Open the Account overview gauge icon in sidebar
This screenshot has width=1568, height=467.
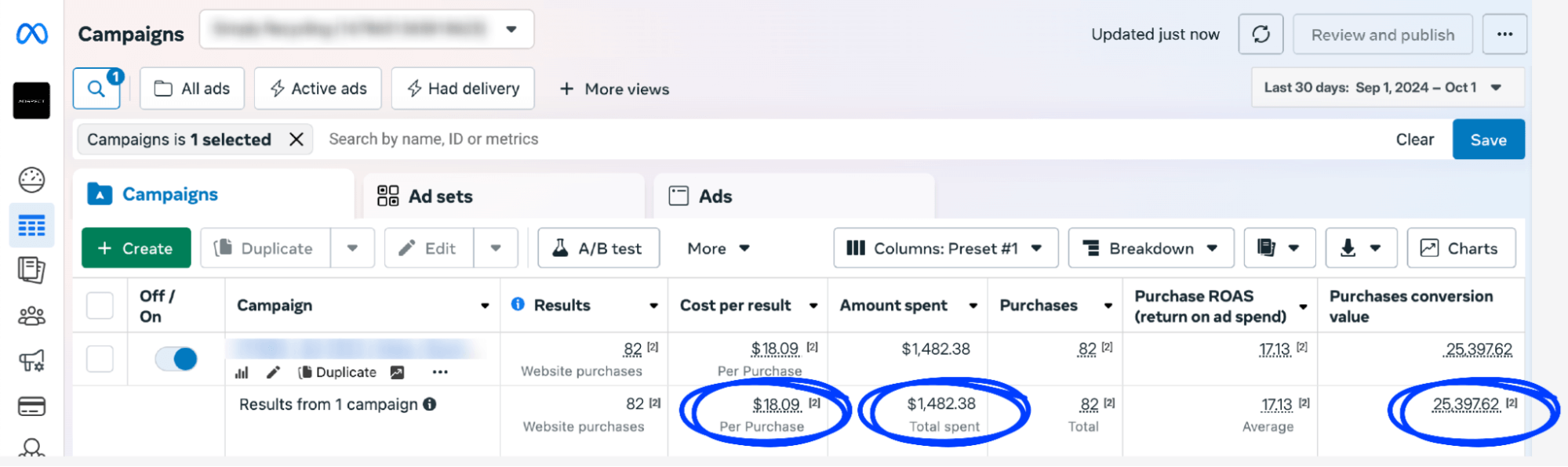(31, 180)
